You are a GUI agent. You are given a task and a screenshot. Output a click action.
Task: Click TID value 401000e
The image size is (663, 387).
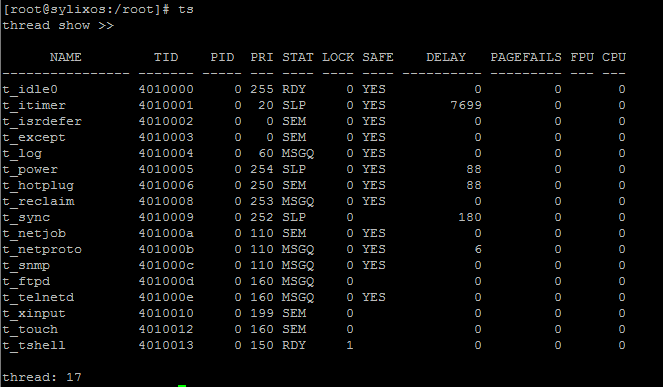(x=166, y=298)
